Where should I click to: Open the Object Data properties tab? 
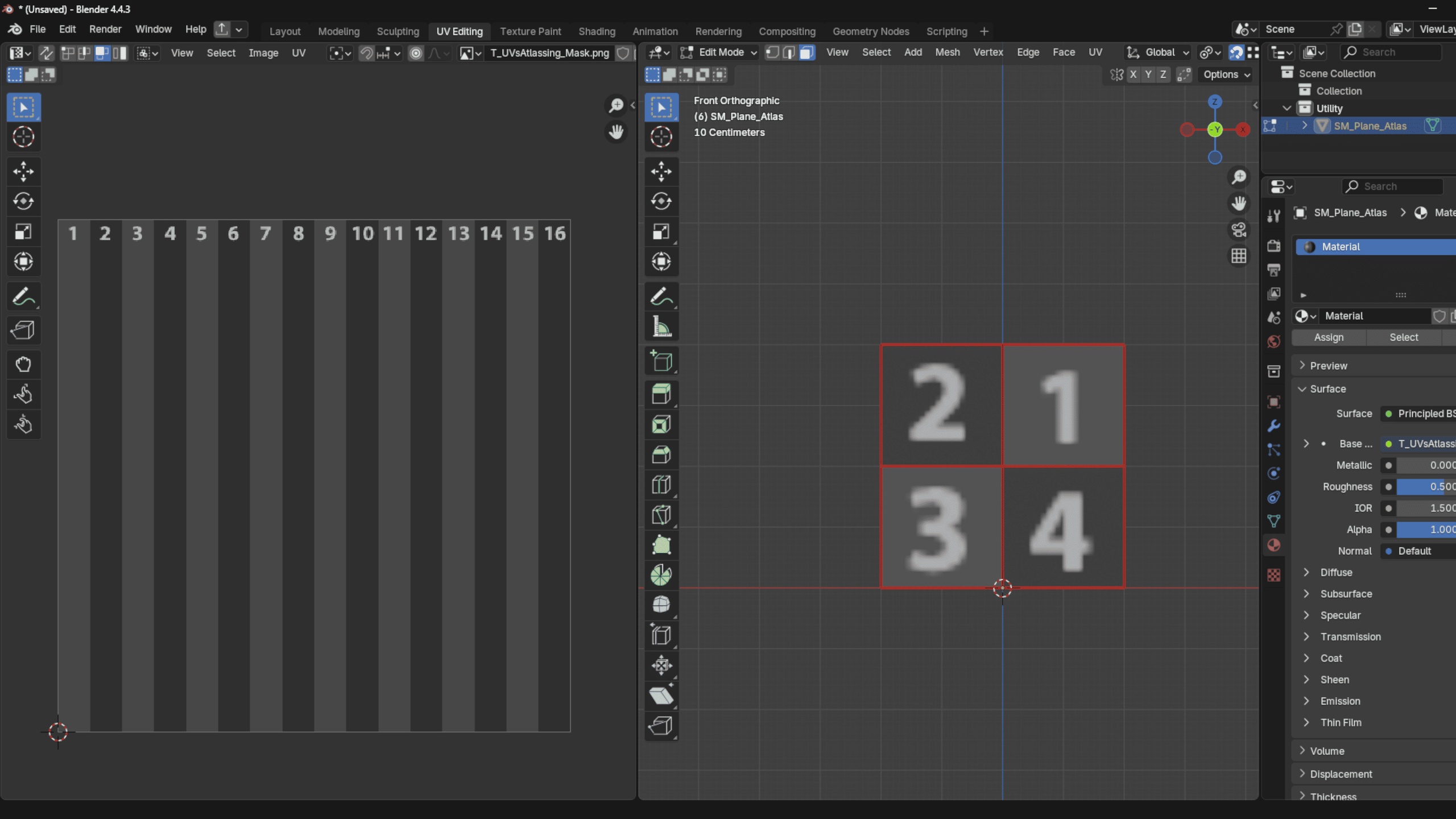pos(1274,521)
